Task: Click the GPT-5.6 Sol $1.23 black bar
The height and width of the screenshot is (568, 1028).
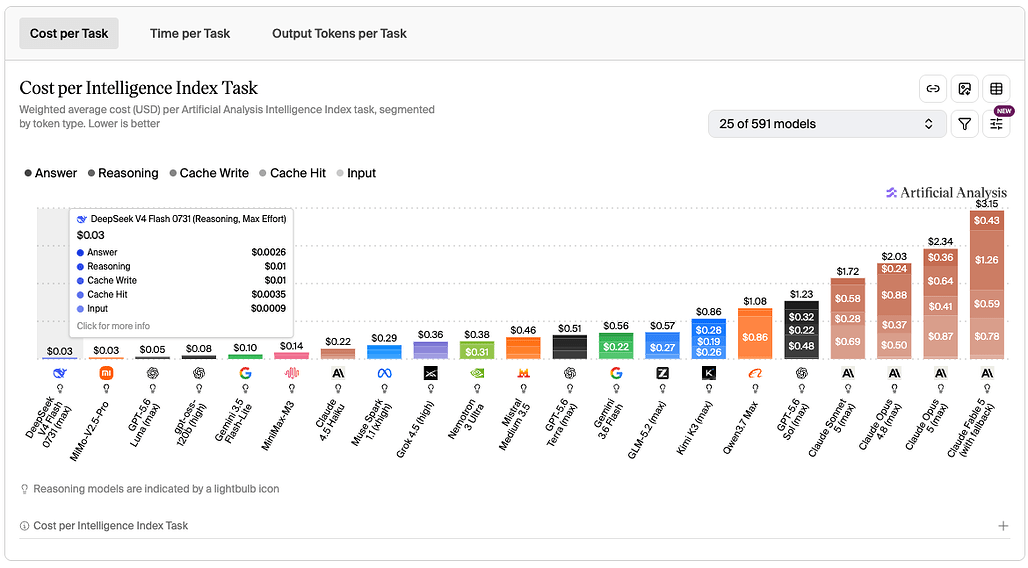Action: coord(801,330)
